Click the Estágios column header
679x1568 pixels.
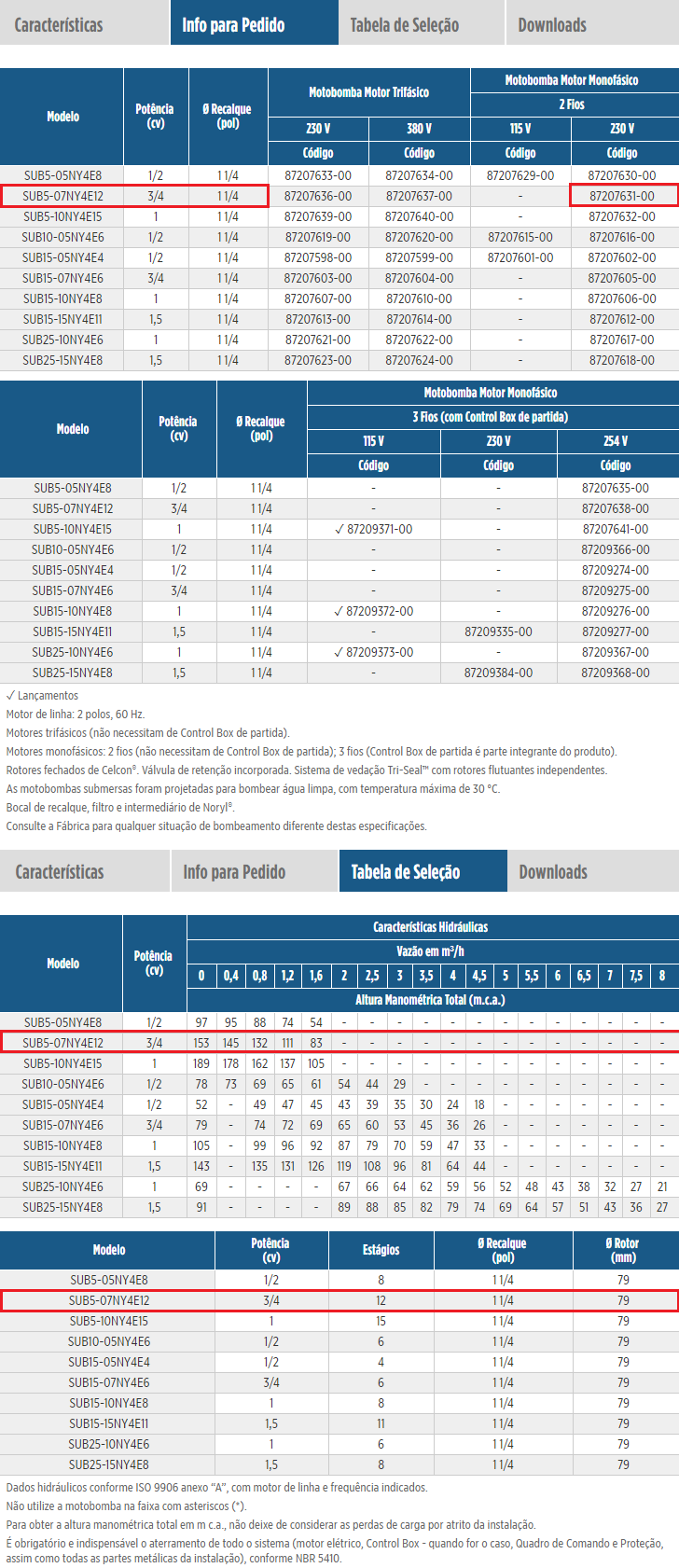coord(381,1249)
